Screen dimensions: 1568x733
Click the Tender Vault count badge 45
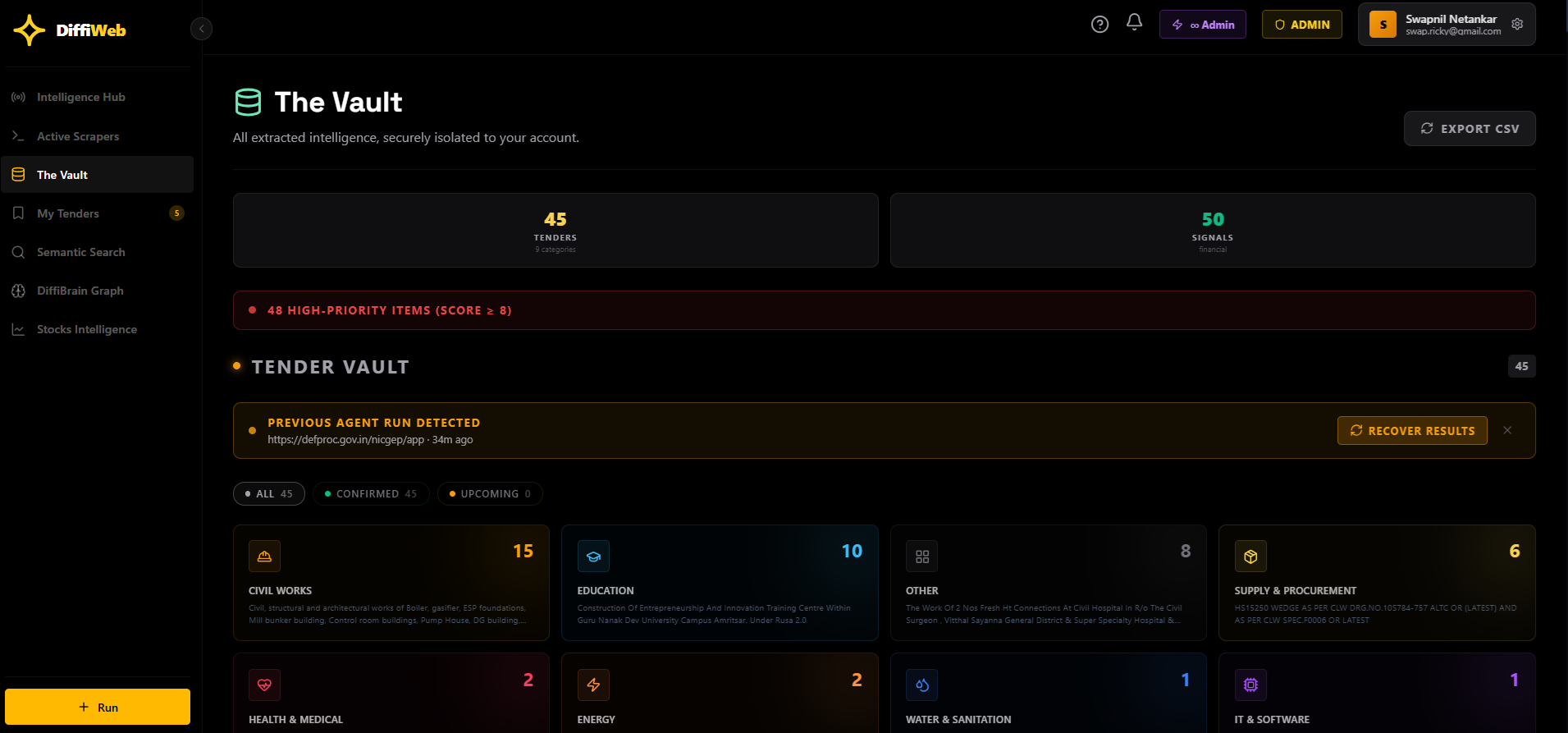(1521, 366)
